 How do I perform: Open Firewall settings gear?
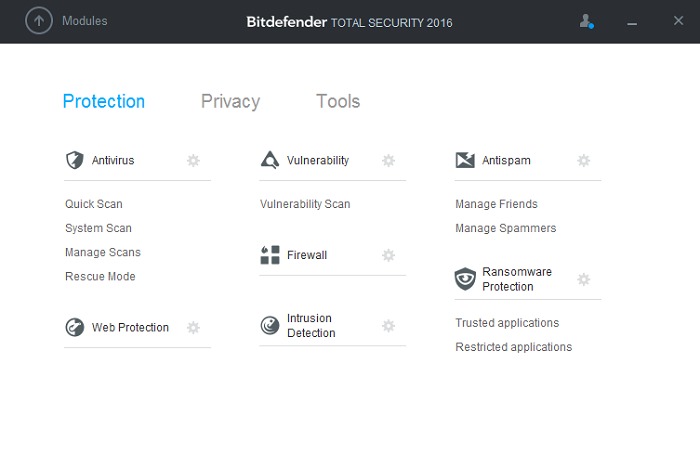(388, 255)
